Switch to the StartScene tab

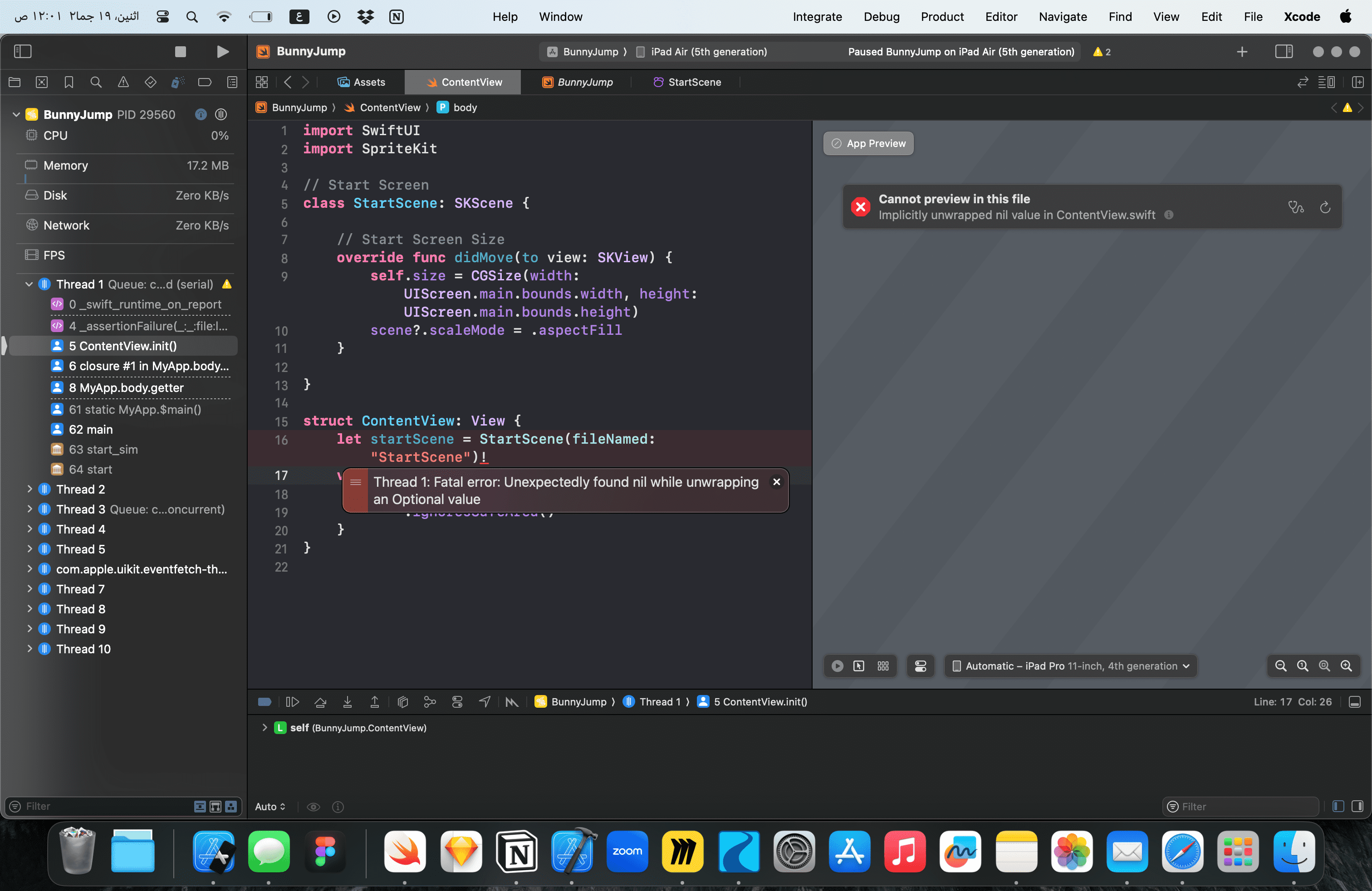(x=686, y=82)
